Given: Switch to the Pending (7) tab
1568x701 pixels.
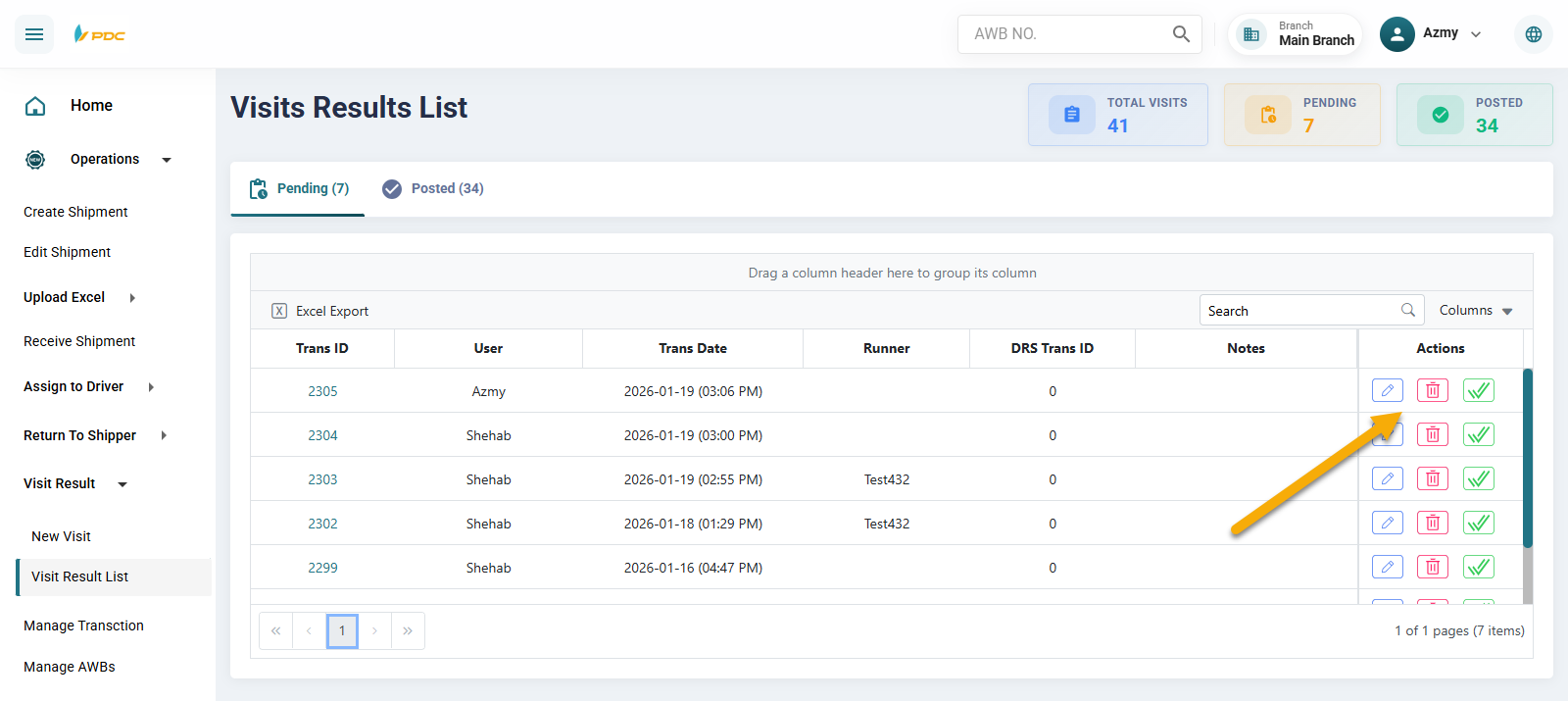Looking at the screenshot, I should 298,188.
